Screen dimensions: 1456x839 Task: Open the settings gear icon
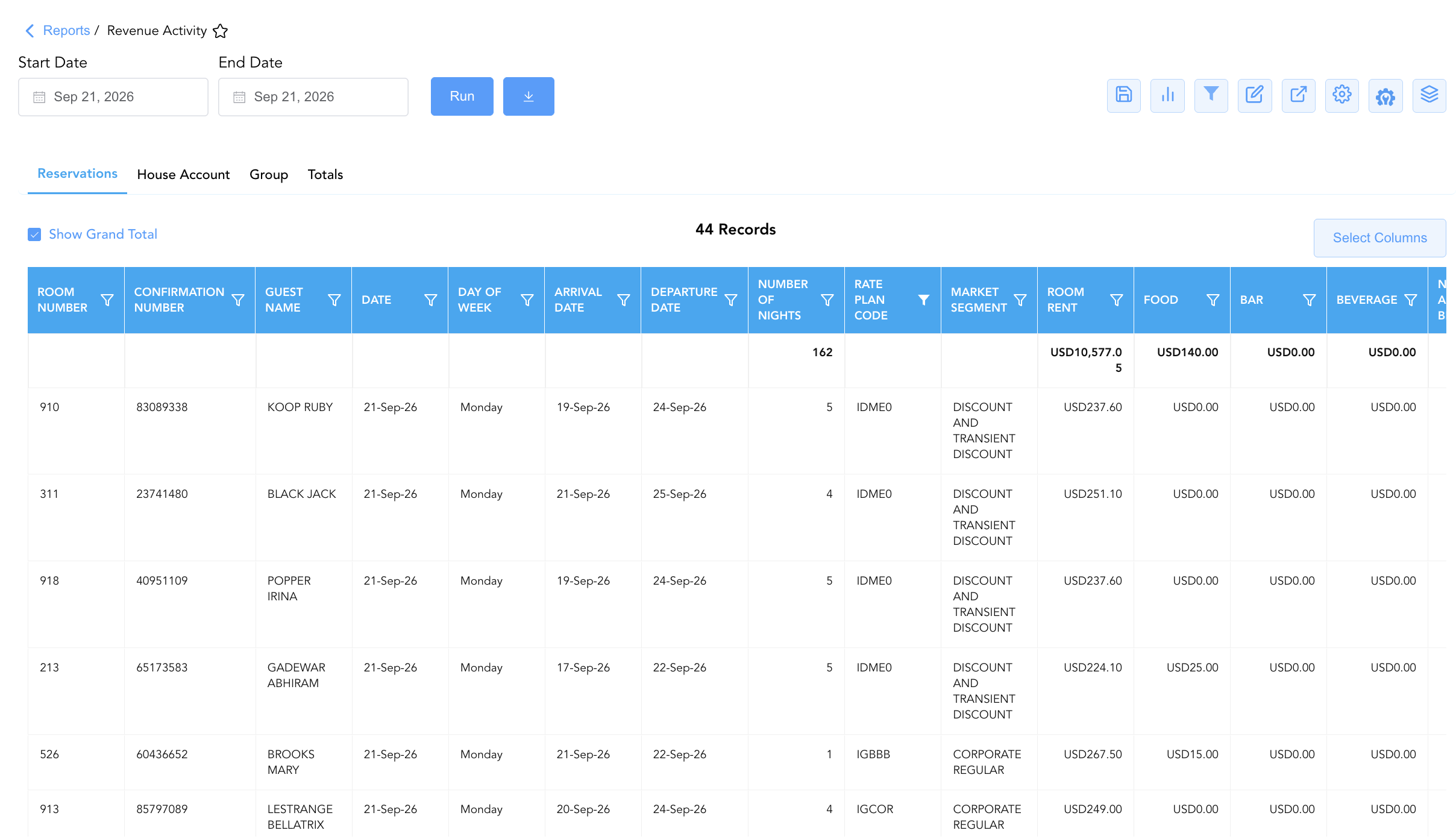(x=1342, y=95)
